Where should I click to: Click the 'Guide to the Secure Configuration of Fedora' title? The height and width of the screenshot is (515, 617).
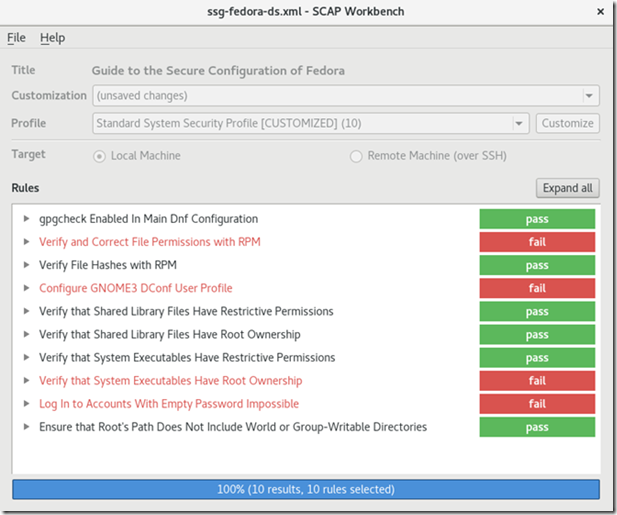coord(218,71)
